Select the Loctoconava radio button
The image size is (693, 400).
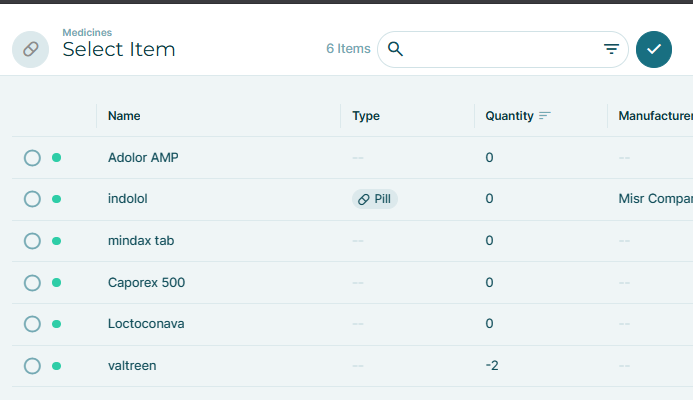32,324
